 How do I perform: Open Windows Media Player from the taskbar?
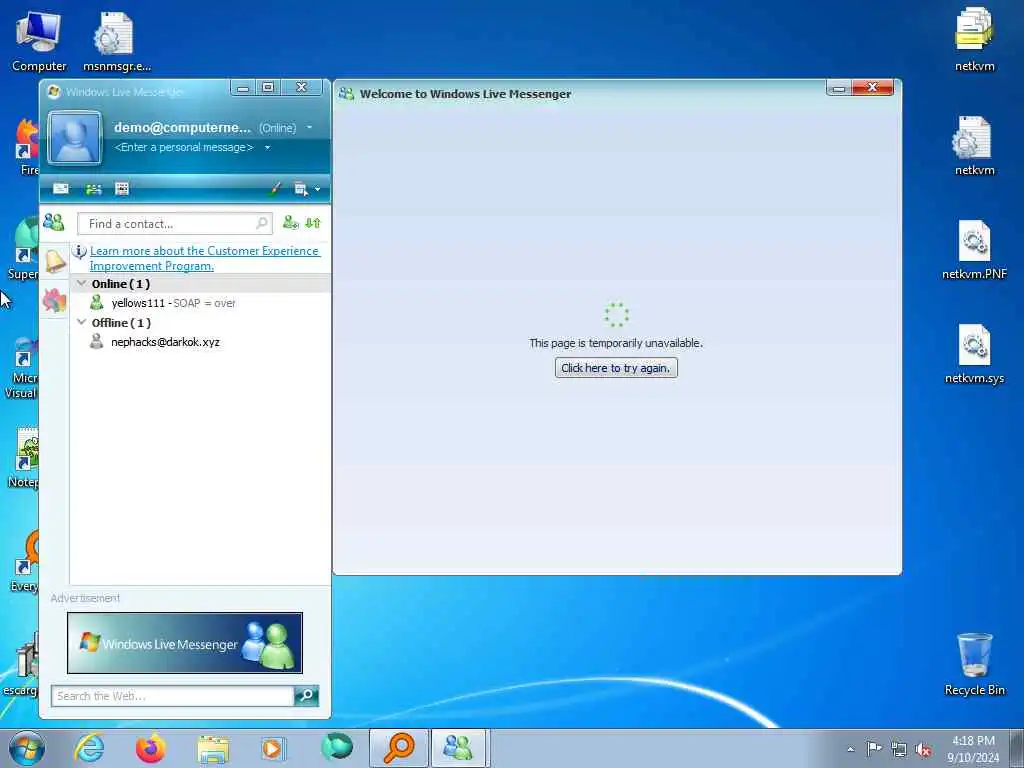coord(273,748)
